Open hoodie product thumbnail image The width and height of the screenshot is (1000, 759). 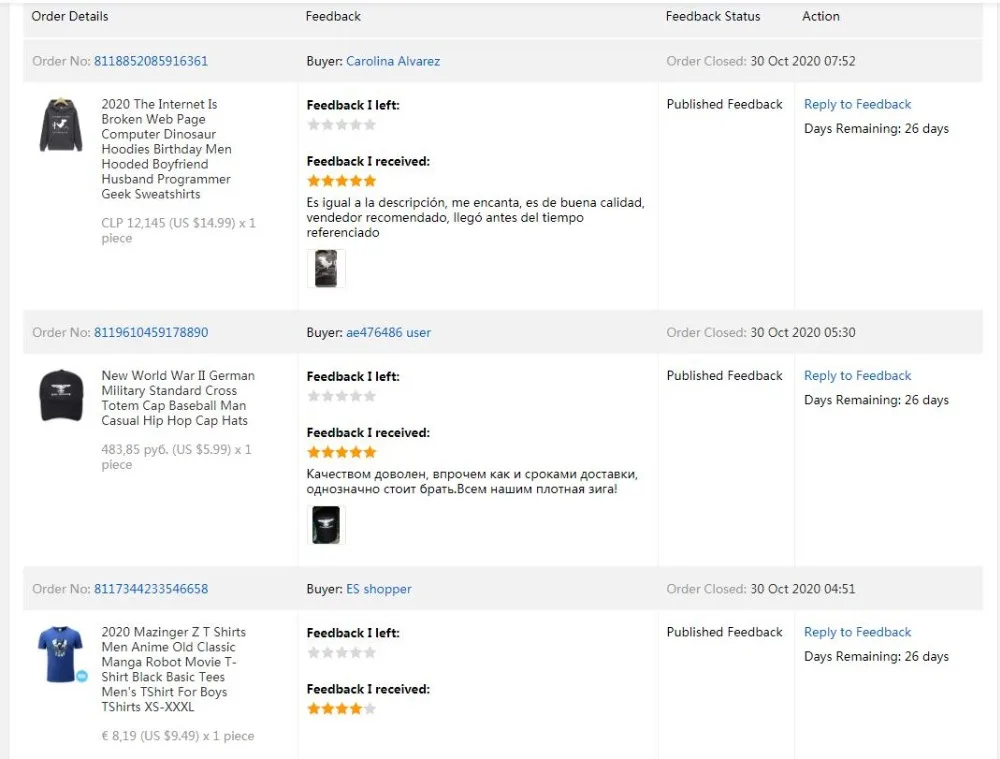tap(61, 125)
